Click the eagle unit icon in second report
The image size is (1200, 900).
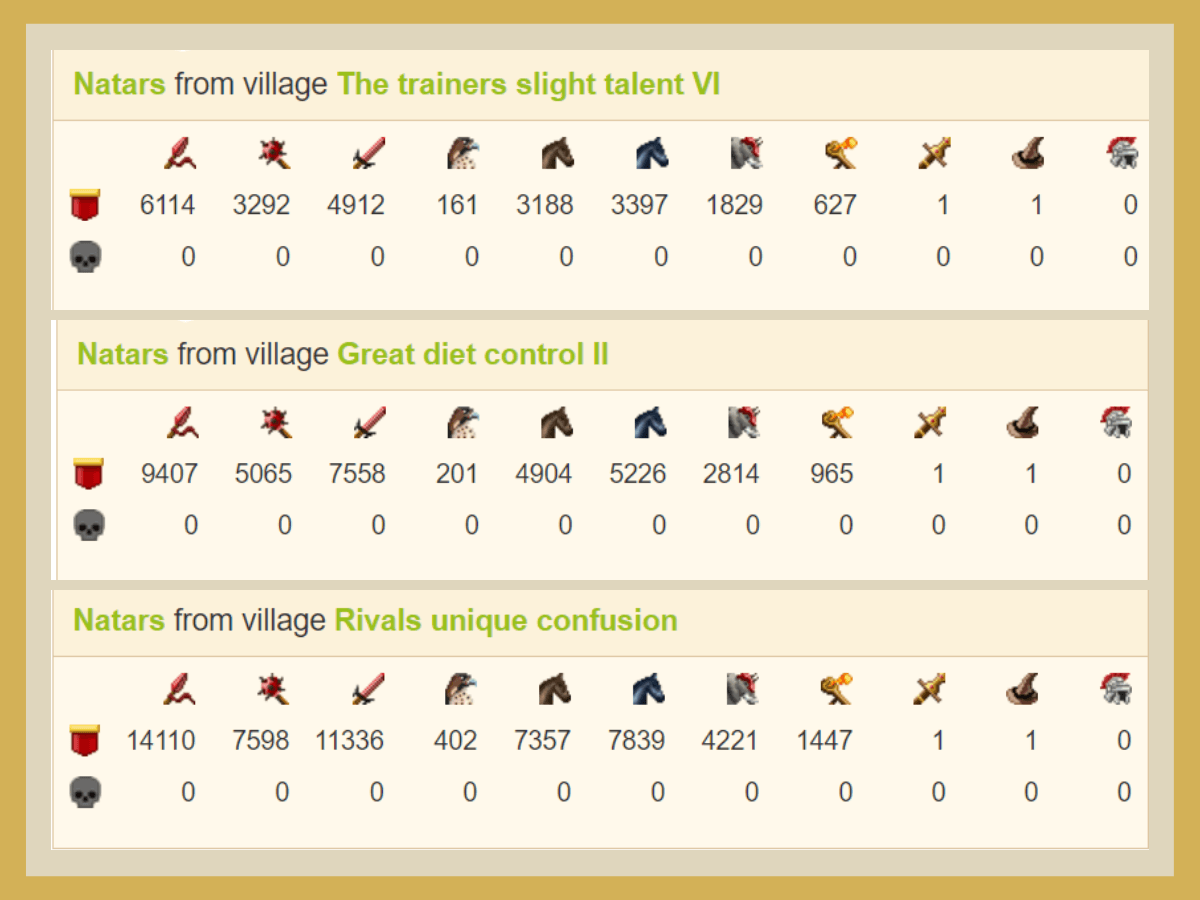coord(463,423)
